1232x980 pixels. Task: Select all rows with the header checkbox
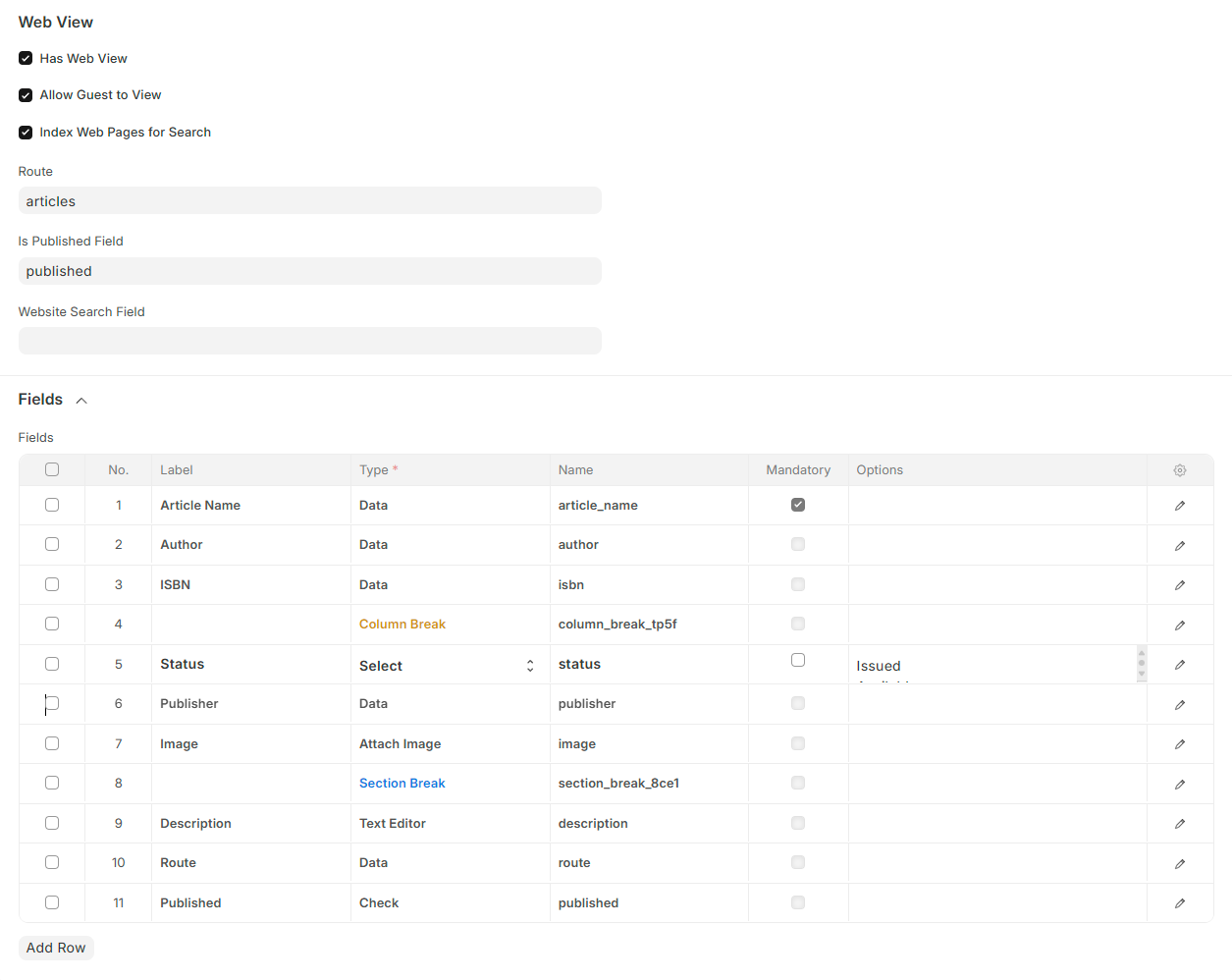tap(51, 469)
